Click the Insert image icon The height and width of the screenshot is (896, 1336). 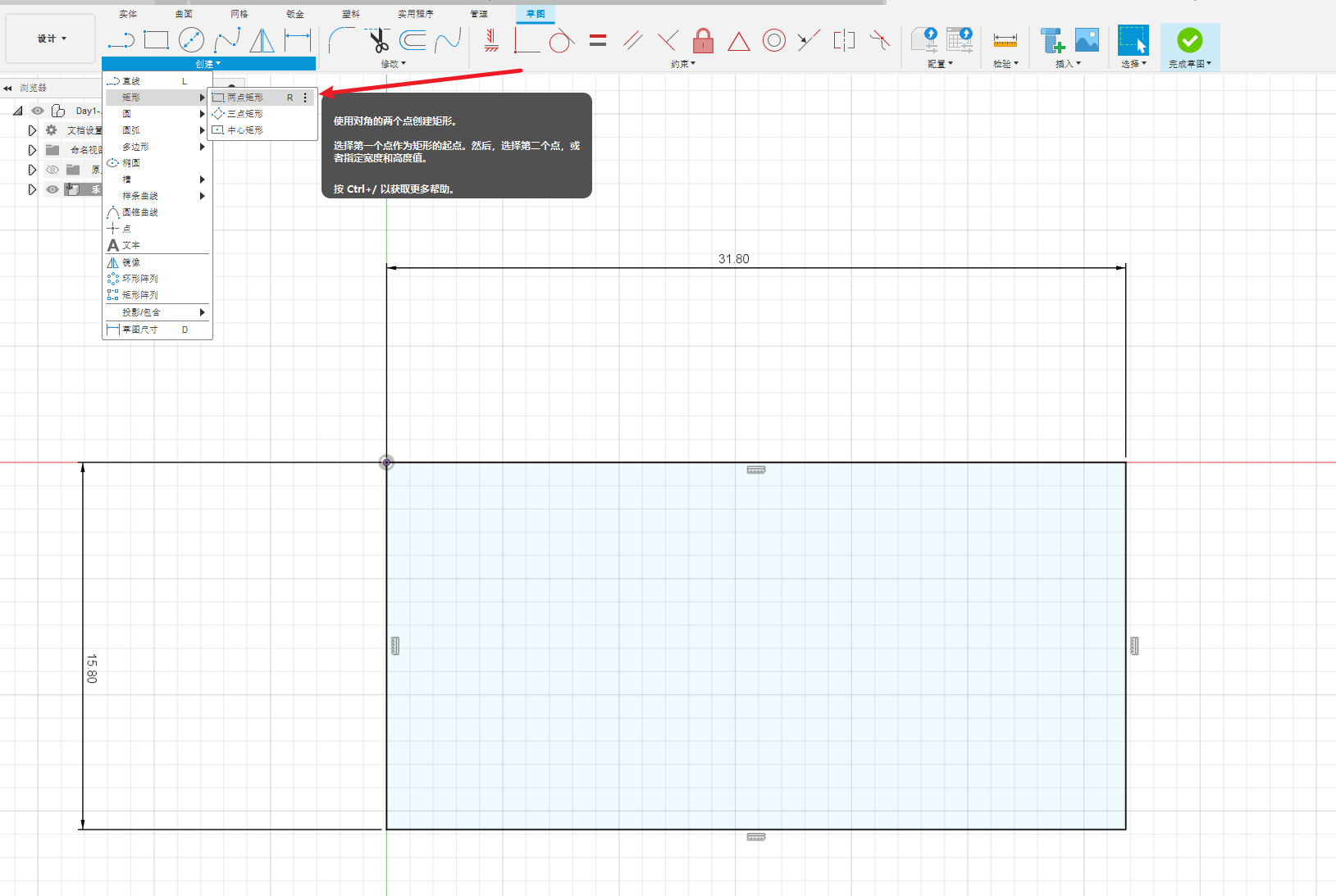point(1087,40)
